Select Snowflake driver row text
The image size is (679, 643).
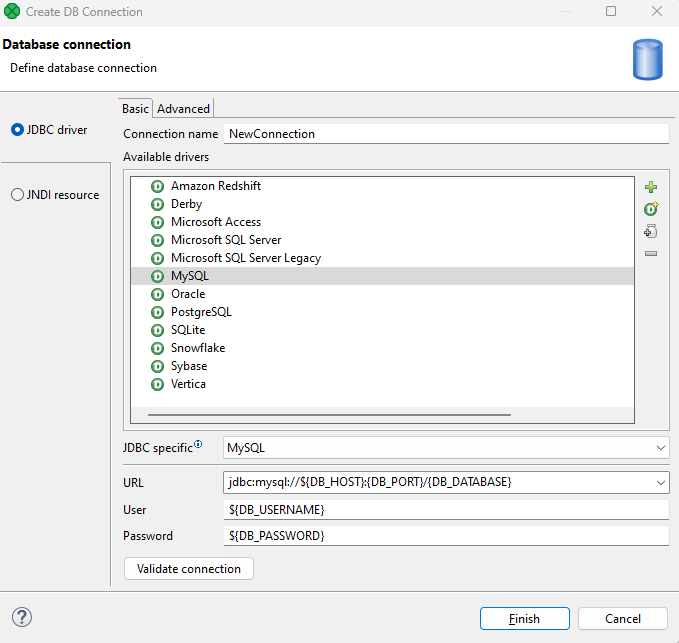pos(198,348)
